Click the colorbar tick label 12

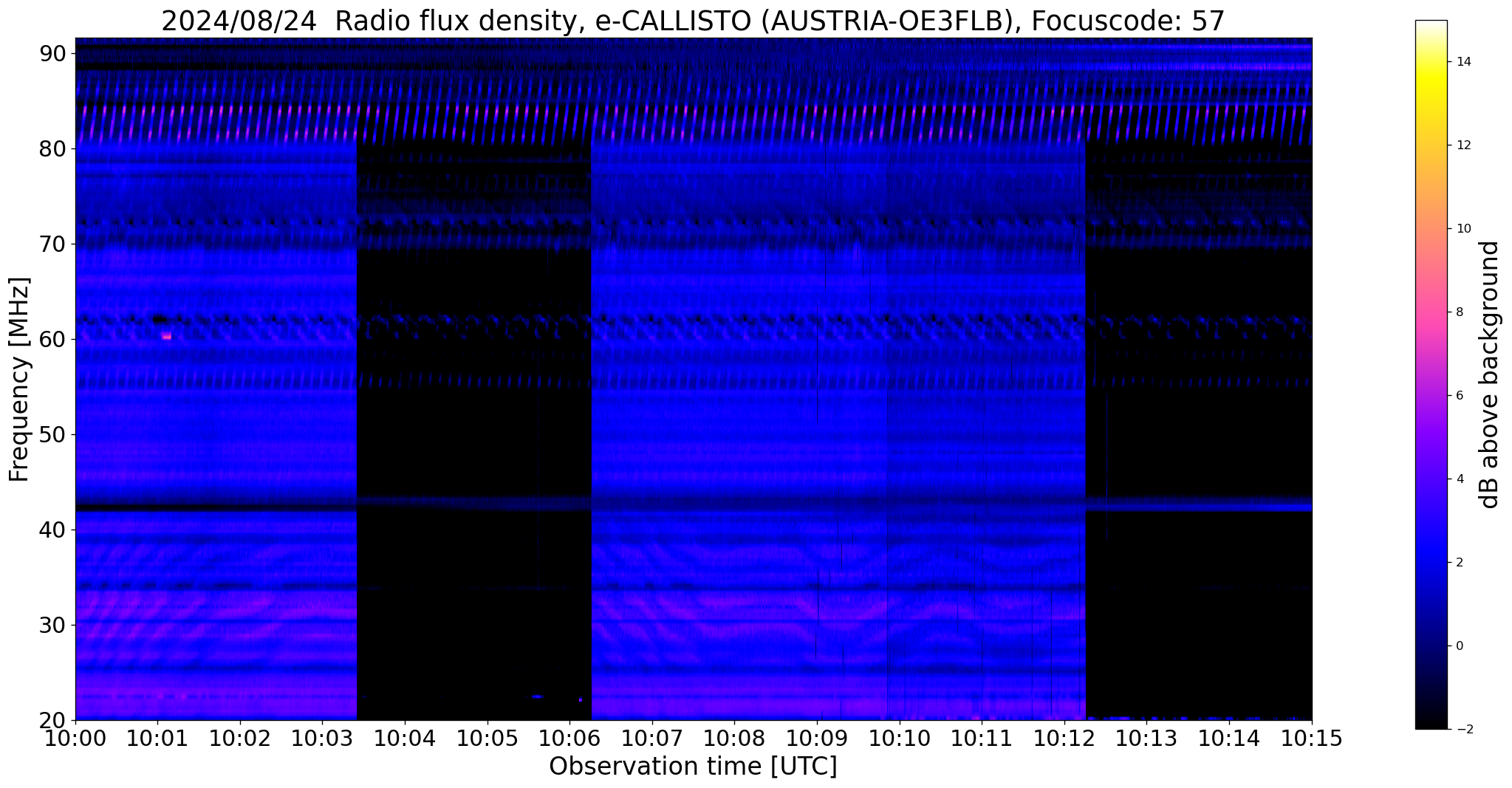[1462, 145]
